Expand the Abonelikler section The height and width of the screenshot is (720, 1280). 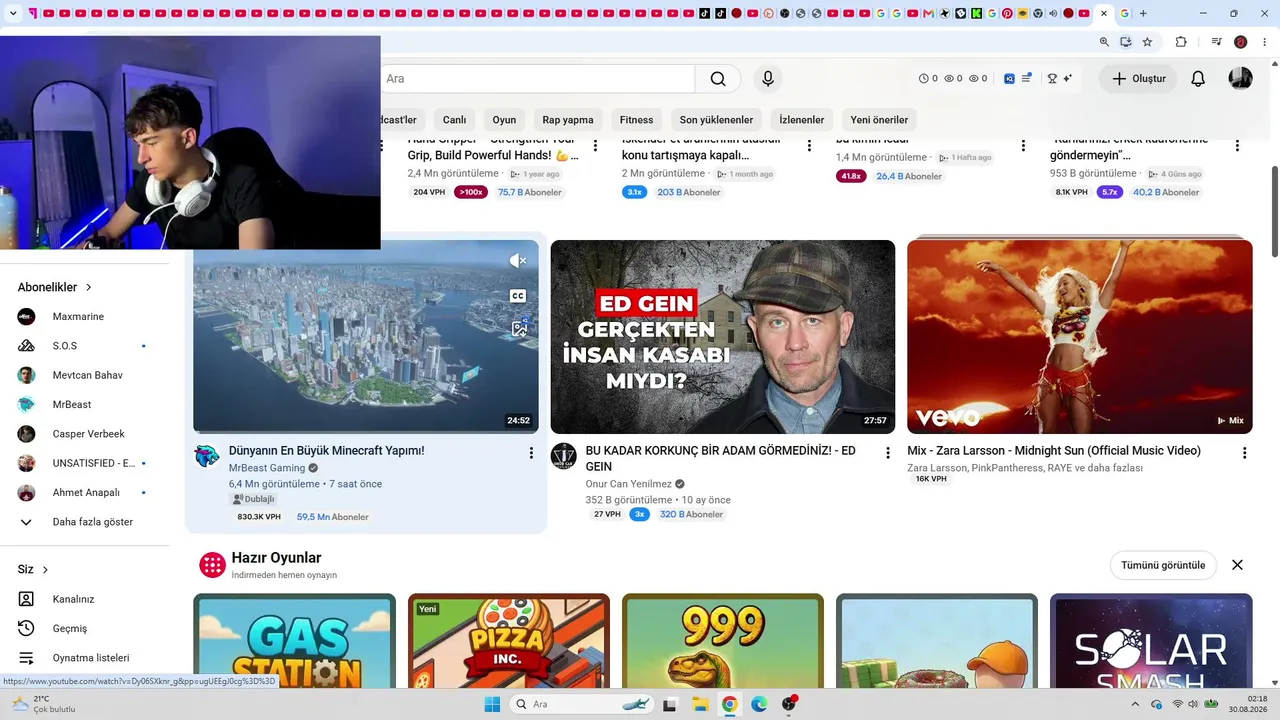pyautogui.click(x=55, y=287)
